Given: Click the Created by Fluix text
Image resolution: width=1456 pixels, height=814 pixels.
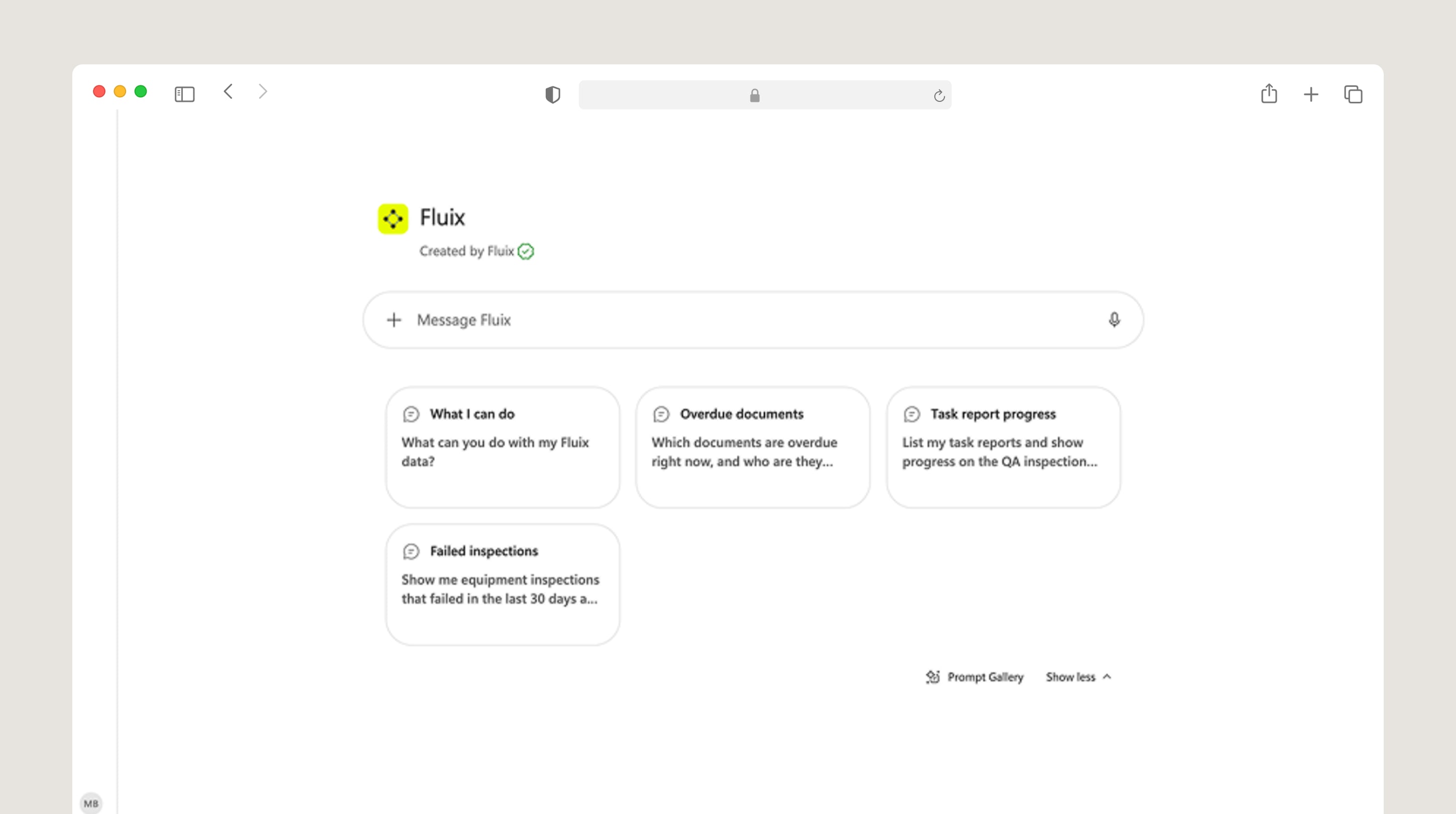Looking at the screenshot, I should click(x=466, y=251).
